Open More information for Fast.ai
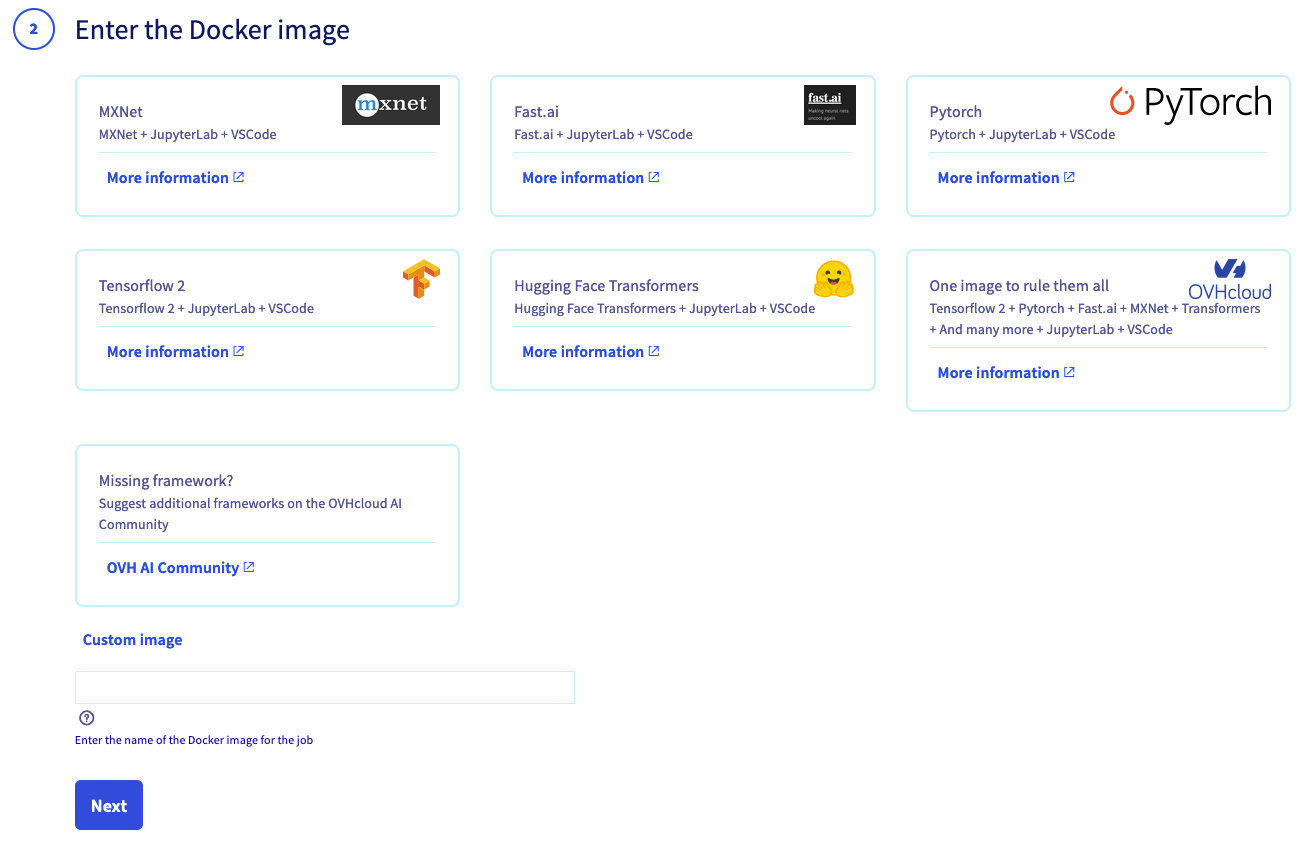 tap(590, 178)
